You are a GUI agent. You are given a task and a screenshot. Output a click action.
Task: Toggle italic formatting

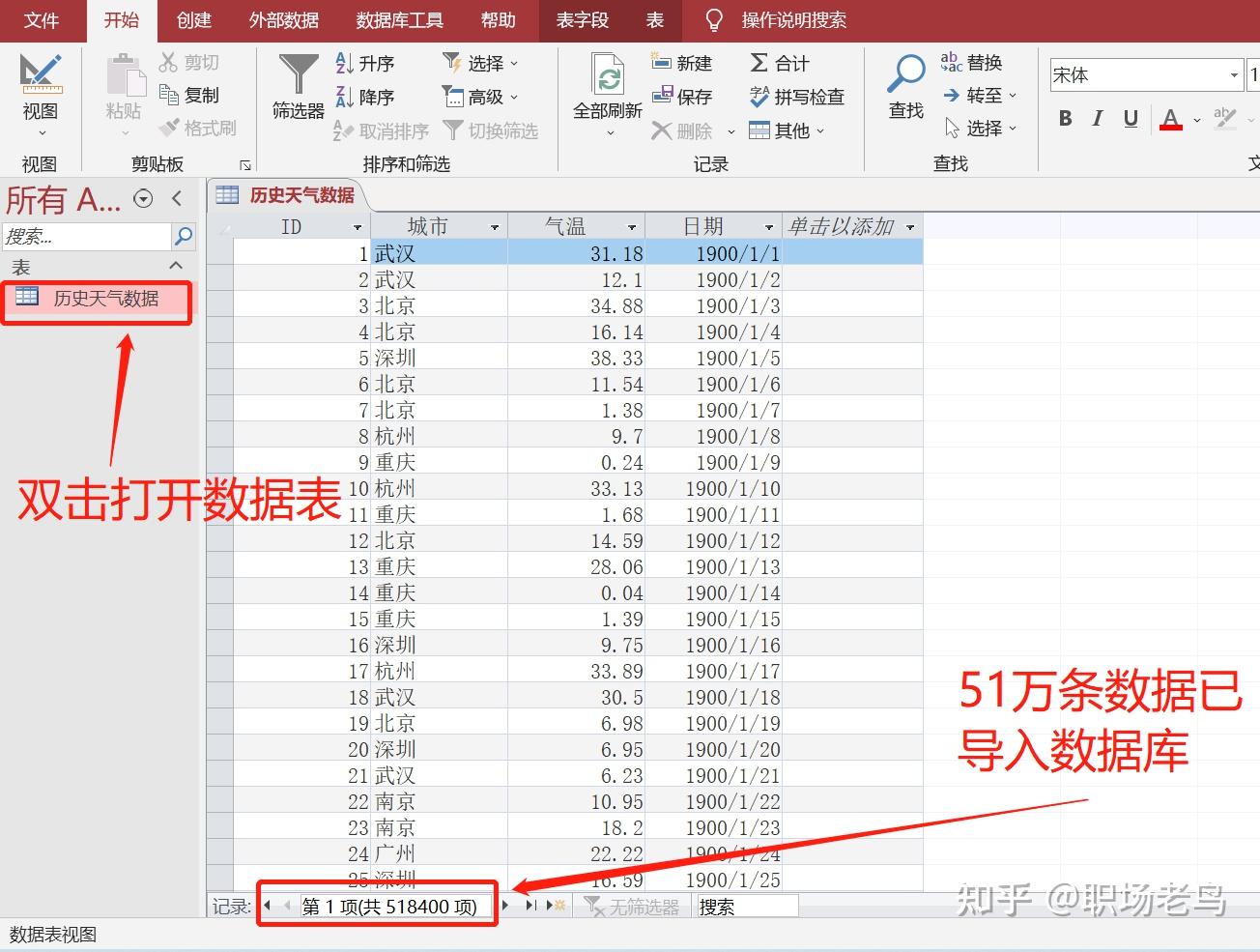coord(1097,118)
